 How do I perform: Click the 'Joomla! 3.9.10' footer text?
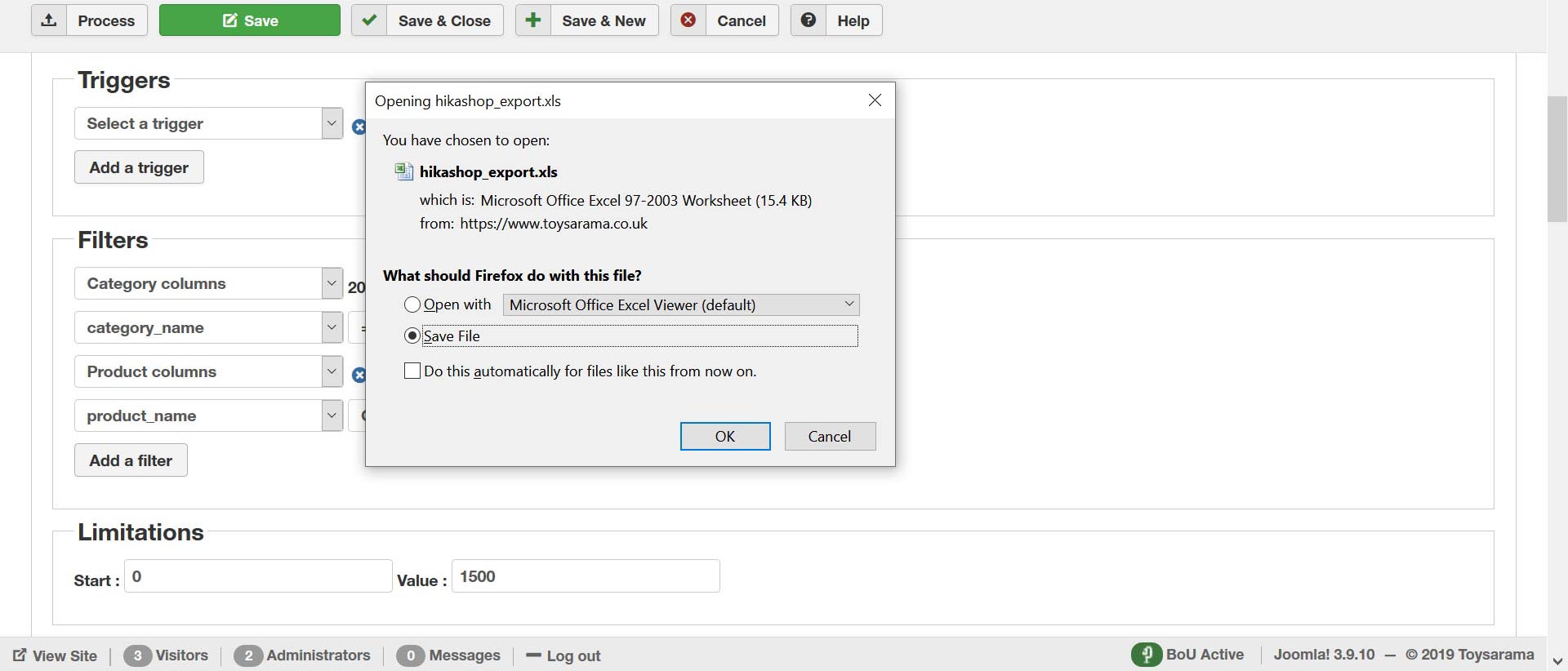point(1324,655)
